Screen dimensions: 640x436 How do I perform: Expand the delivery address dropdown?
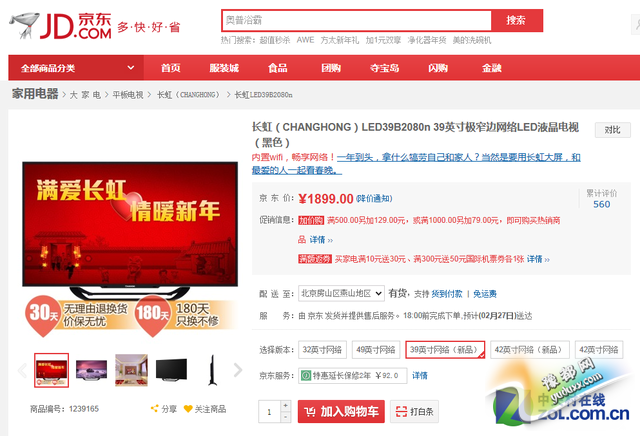(341, 293)
